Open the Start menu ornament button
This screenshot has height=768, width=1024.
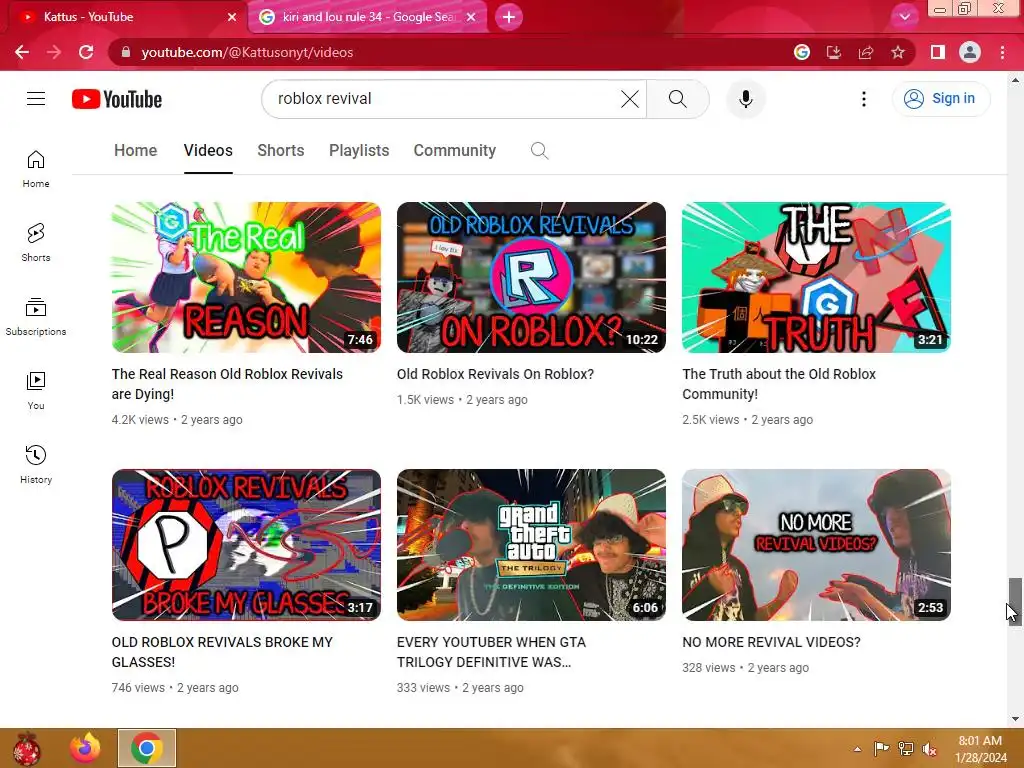click(26, 748)
